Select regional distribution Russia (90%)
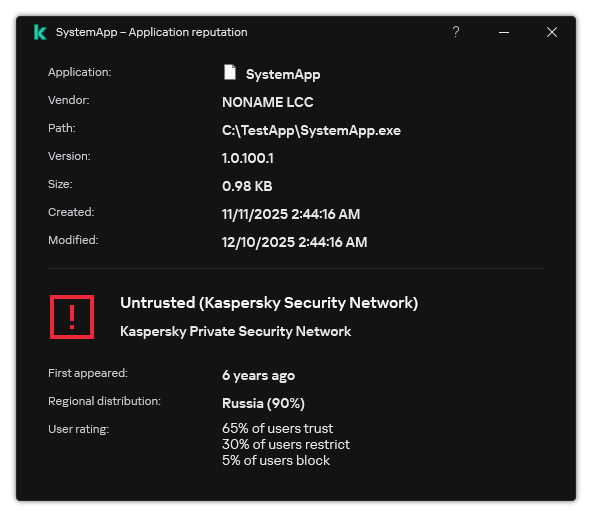Screen dimensions: 592x517 [263, 403]
